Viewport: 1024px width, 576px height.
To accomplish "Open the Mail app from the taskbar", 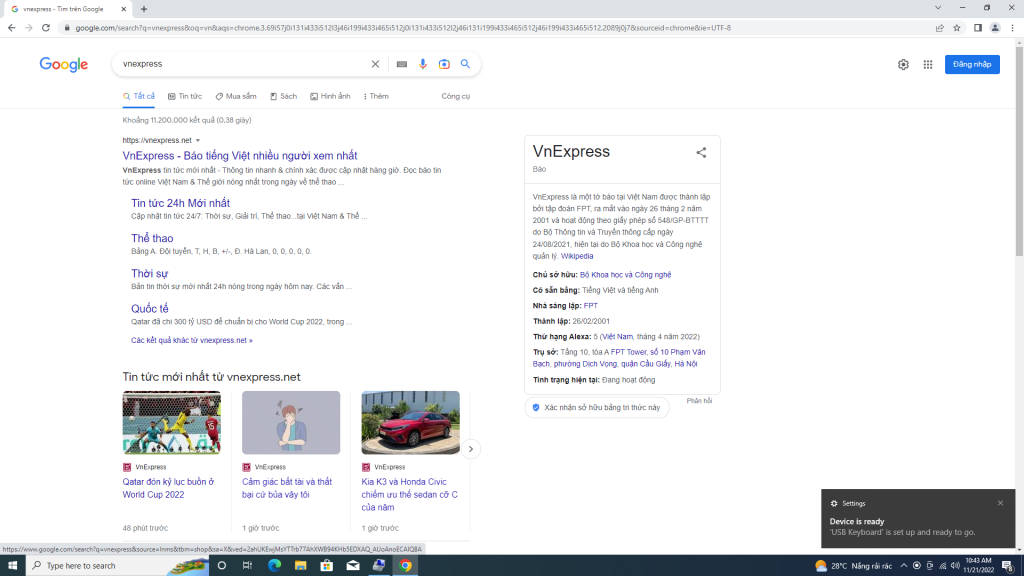I will tap(353, 566).
